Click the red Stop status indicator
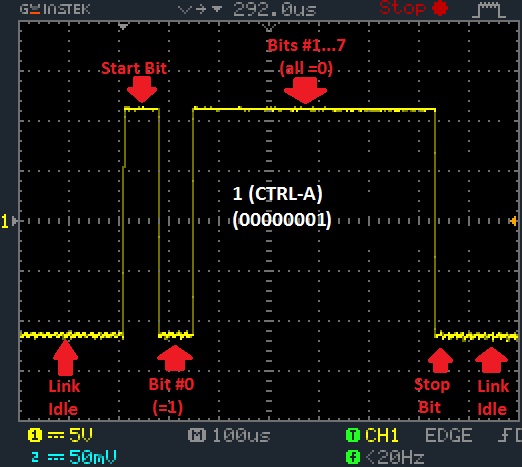This screenshot has height=467, width=522. tap(403, 8)
